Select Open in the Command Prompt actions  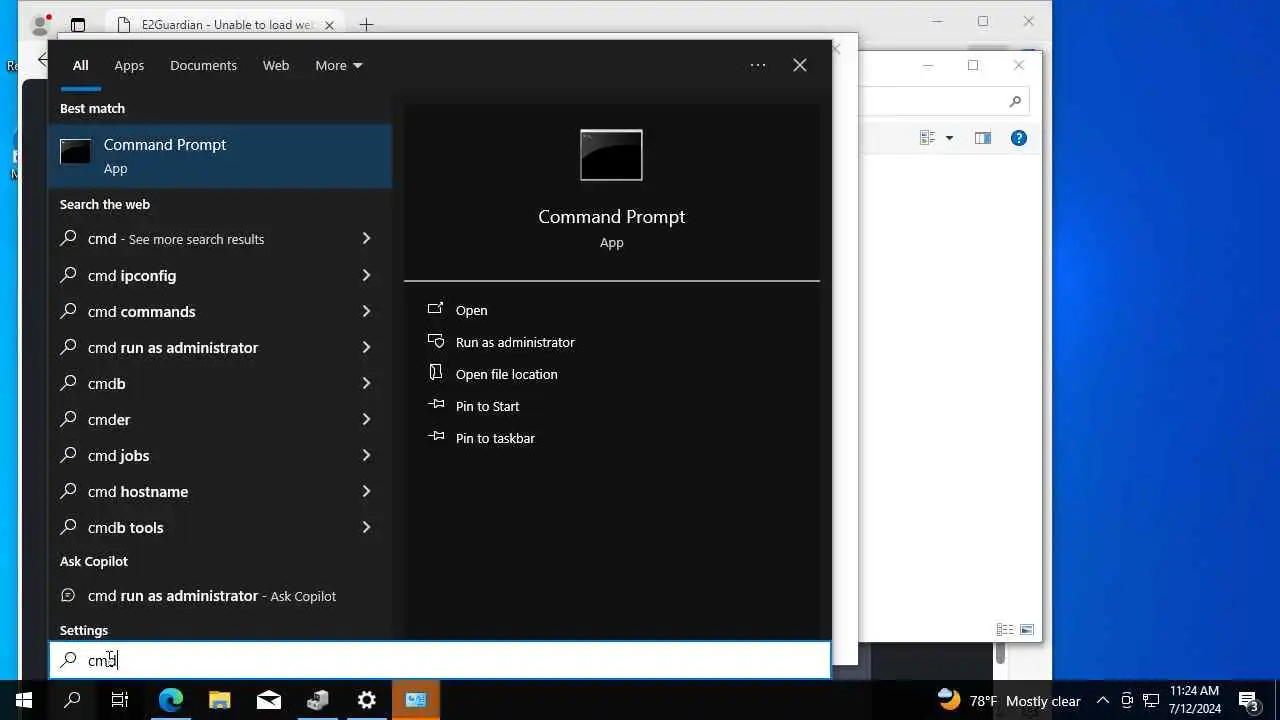point(471,310)
